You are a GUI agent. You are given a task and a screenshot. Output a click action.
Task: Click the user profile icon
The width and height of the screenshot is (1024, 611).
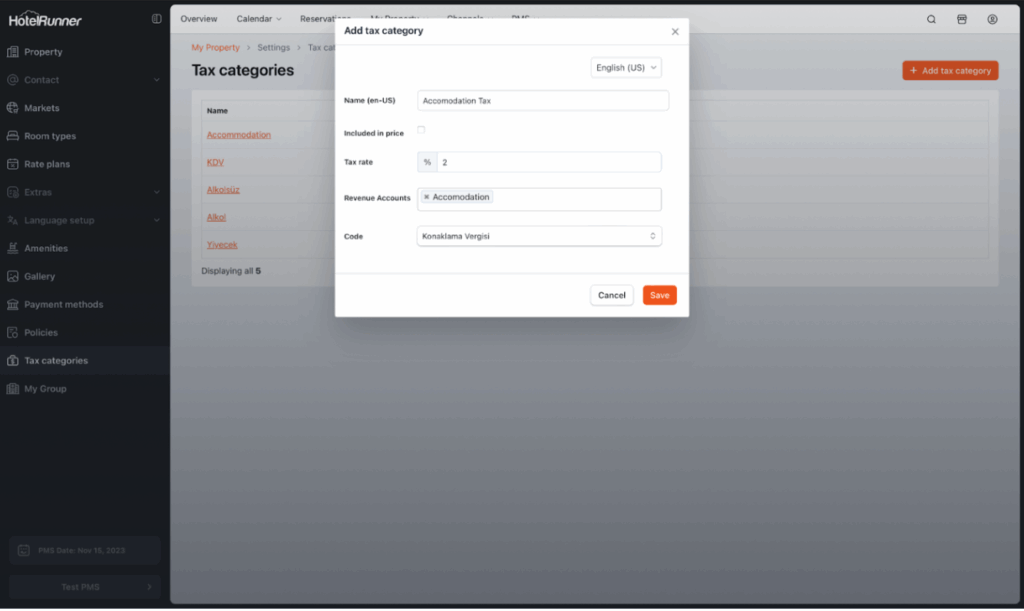pos(992,19)
